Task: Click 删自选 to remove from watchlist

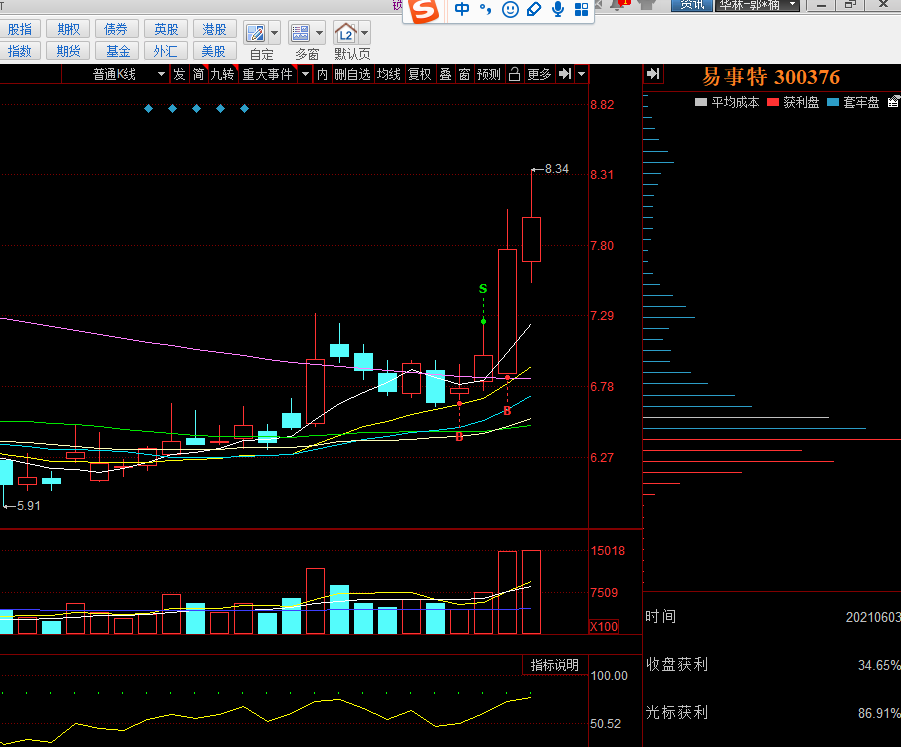Action: click(352, 74)
